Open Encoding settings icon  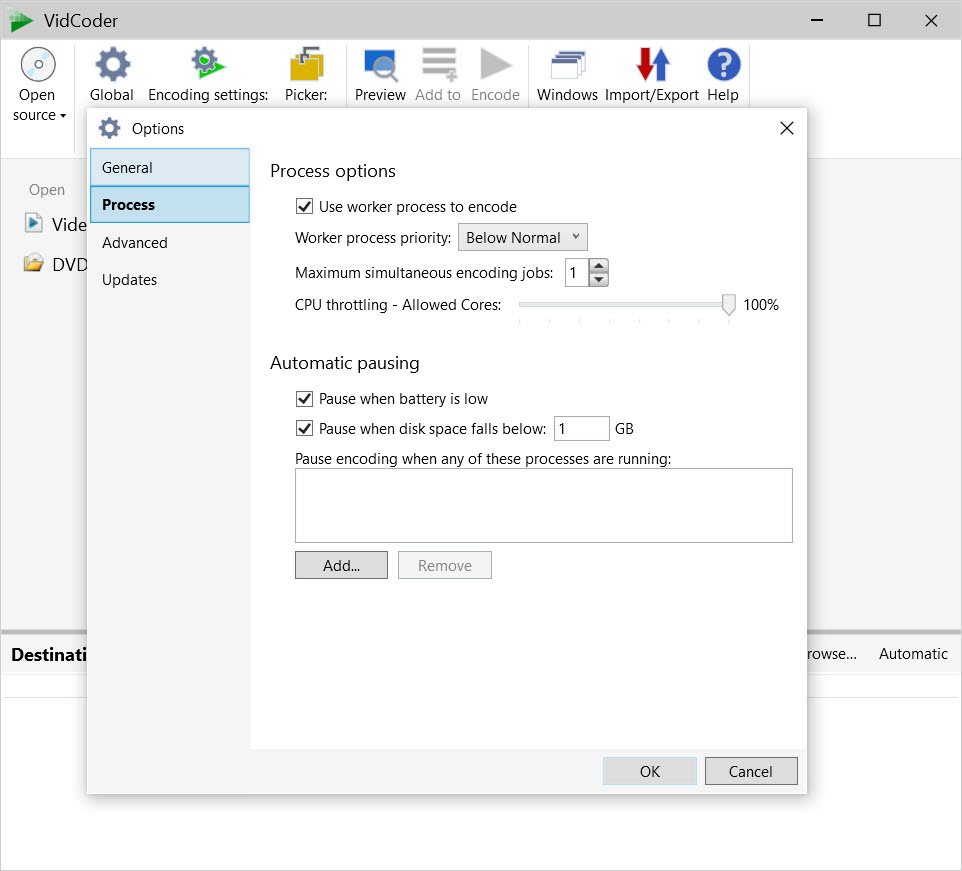coord(207,63)
